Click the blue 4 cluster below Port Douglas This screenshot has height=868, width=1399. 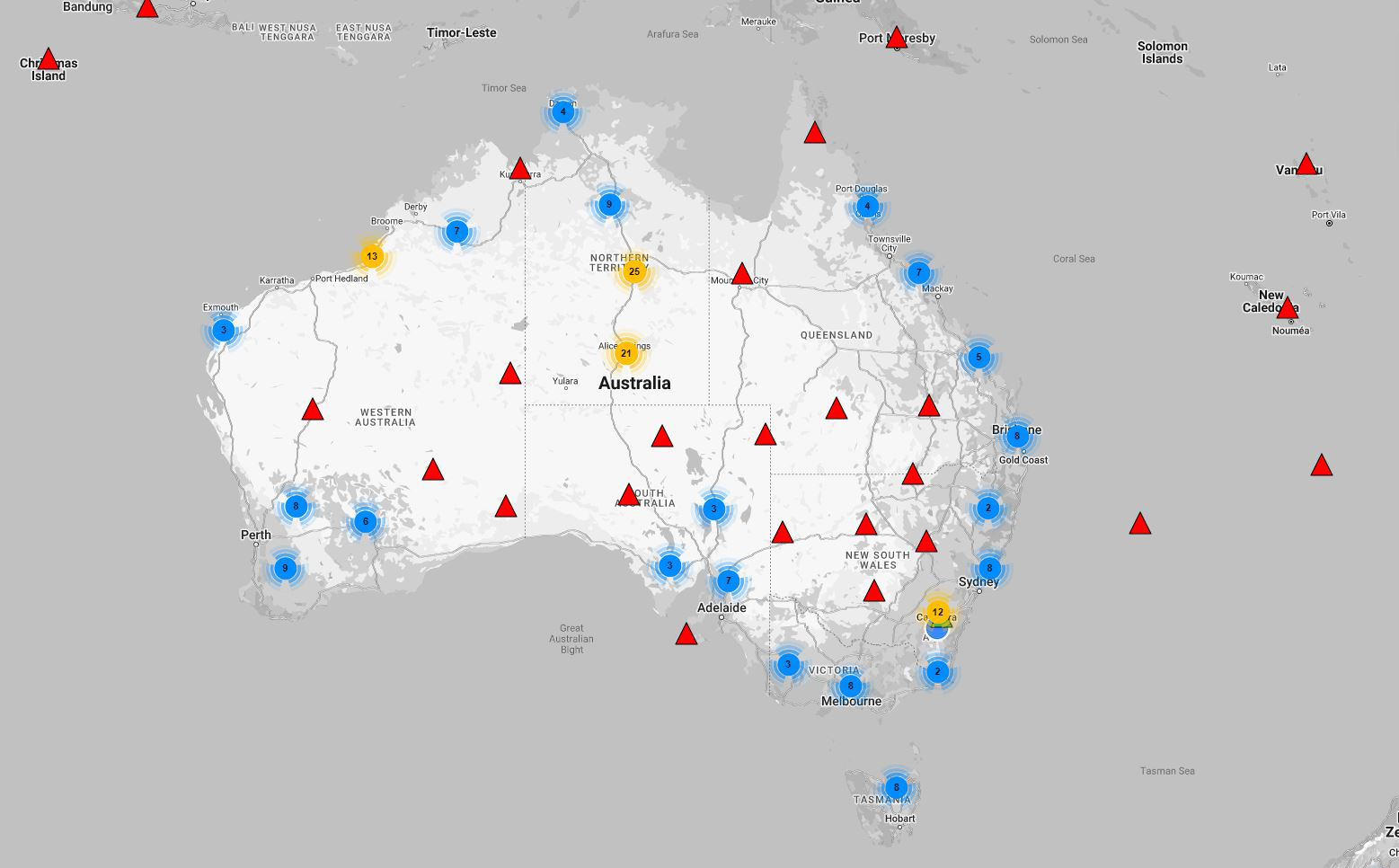867,206
